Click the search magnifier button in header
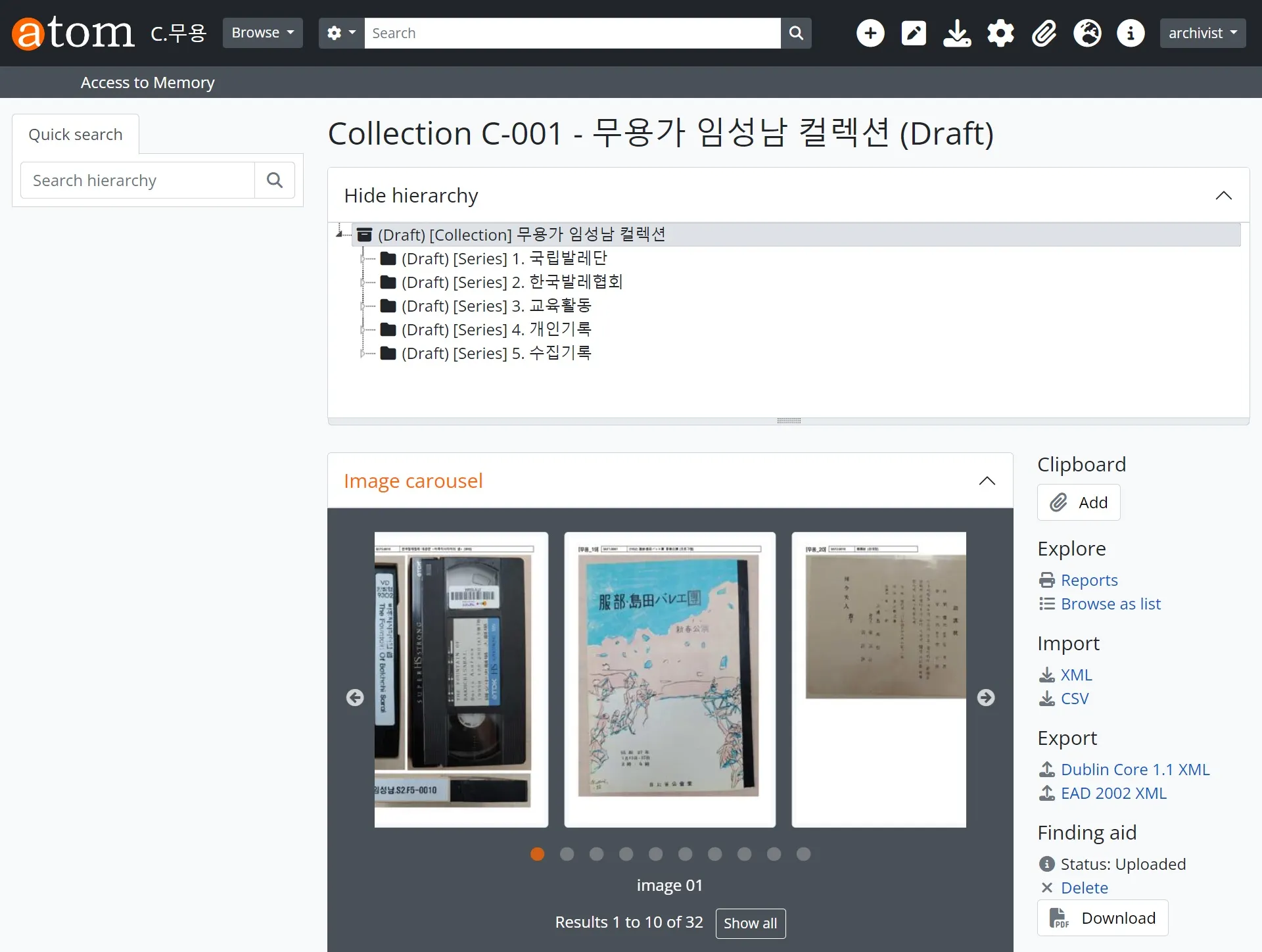This screenshot has height=952, width=1262. (796, 33)
